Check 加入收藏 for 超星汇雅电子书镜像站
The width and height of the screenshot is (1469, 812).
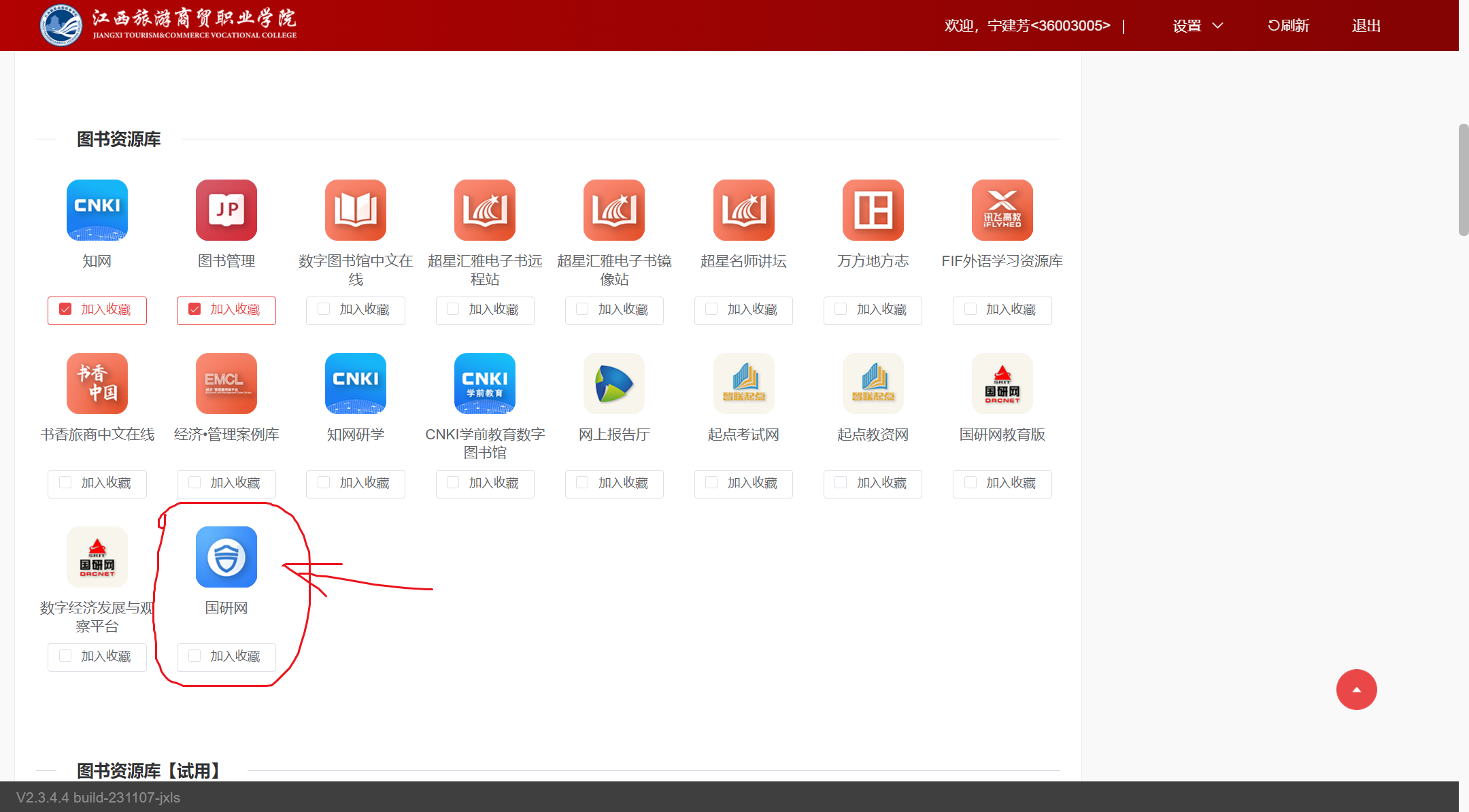coord(582,309)
